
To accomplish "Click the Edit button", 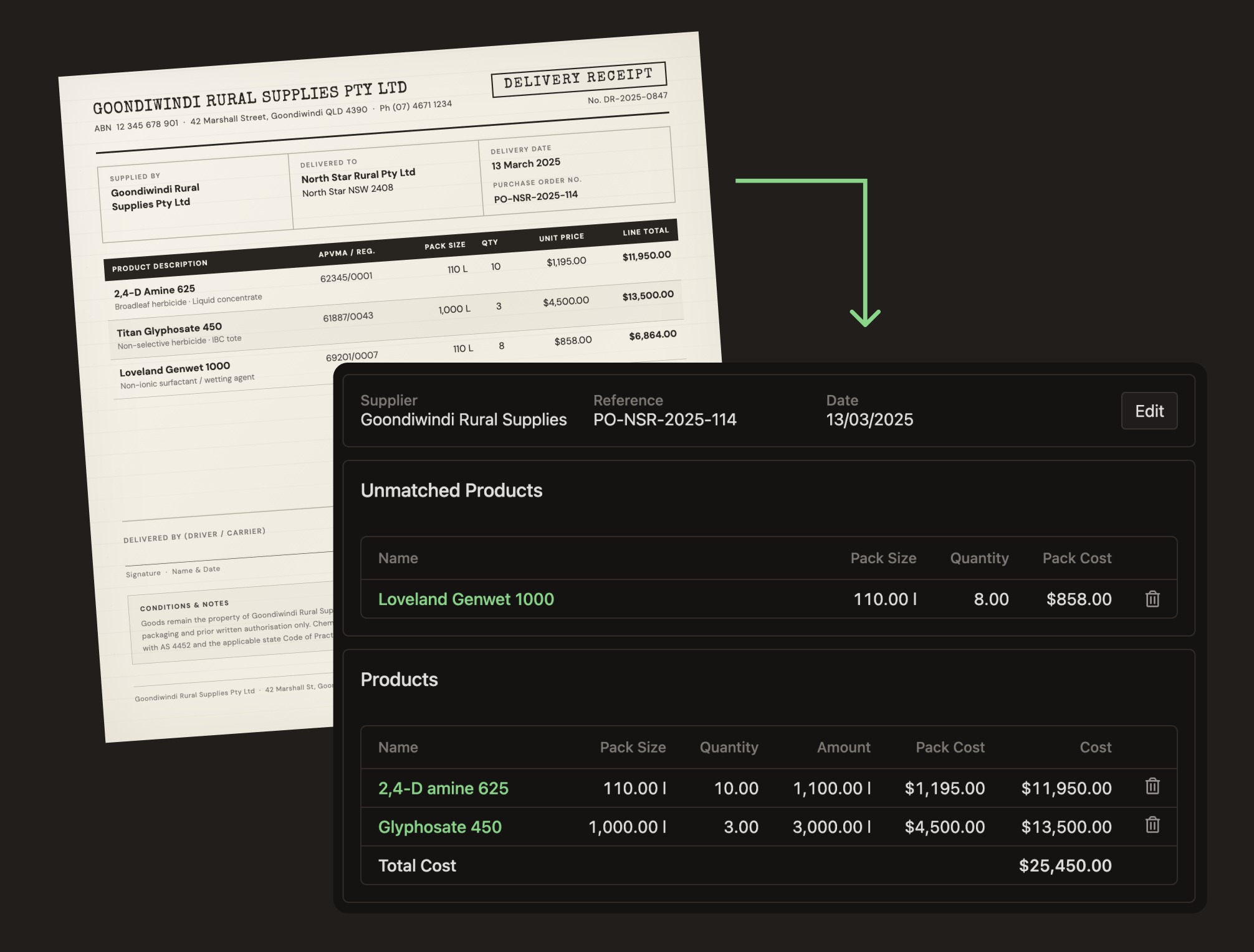I will click(1149, 411).
